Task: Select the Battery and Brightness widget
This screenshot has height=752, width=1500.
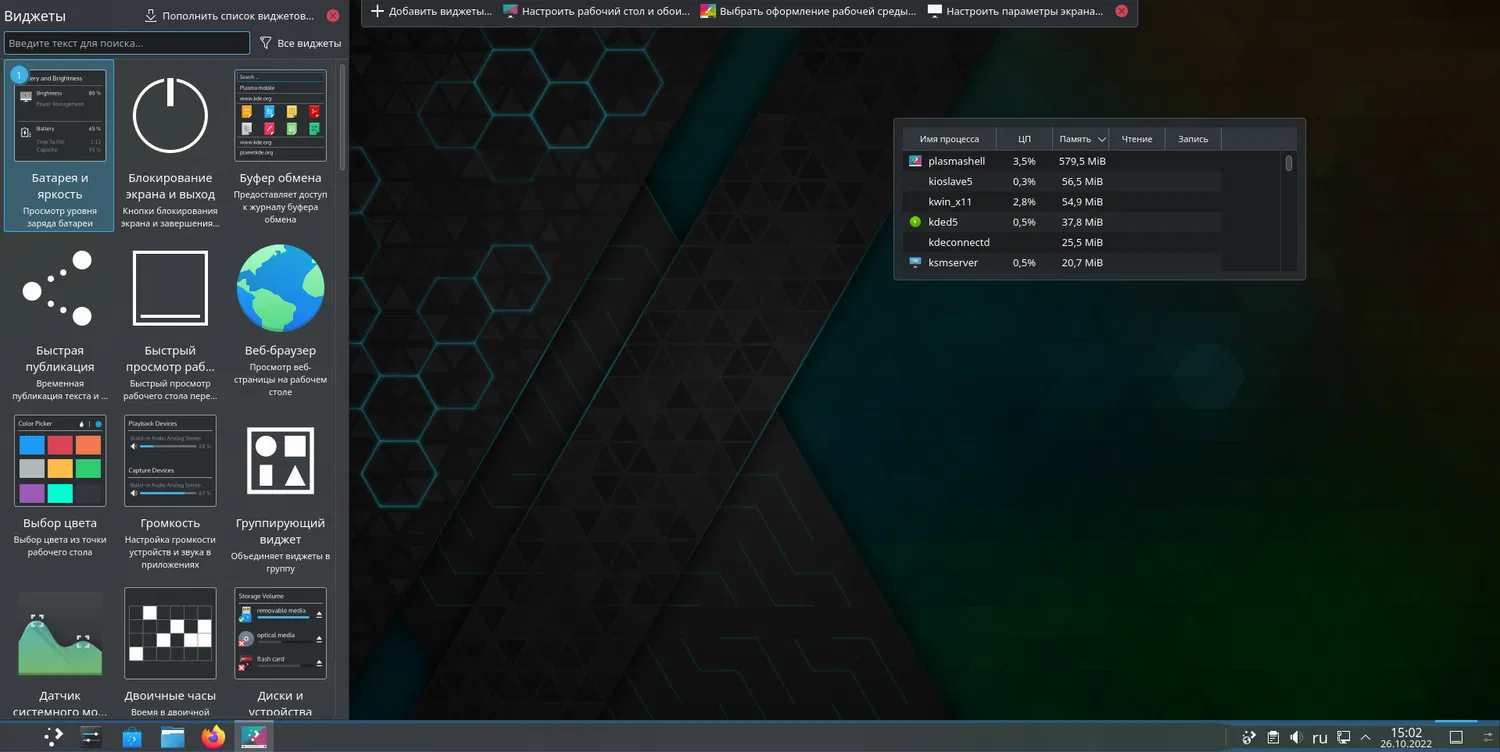Action: click(x=59, y=145)
